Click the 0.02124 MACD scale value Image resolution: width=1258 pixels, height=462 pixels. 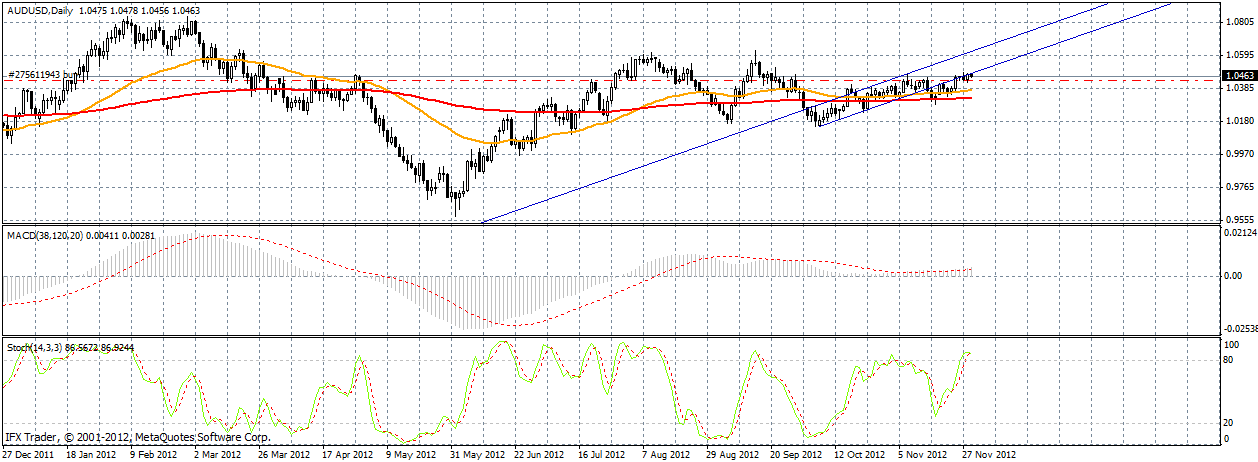click(1241, 233)
